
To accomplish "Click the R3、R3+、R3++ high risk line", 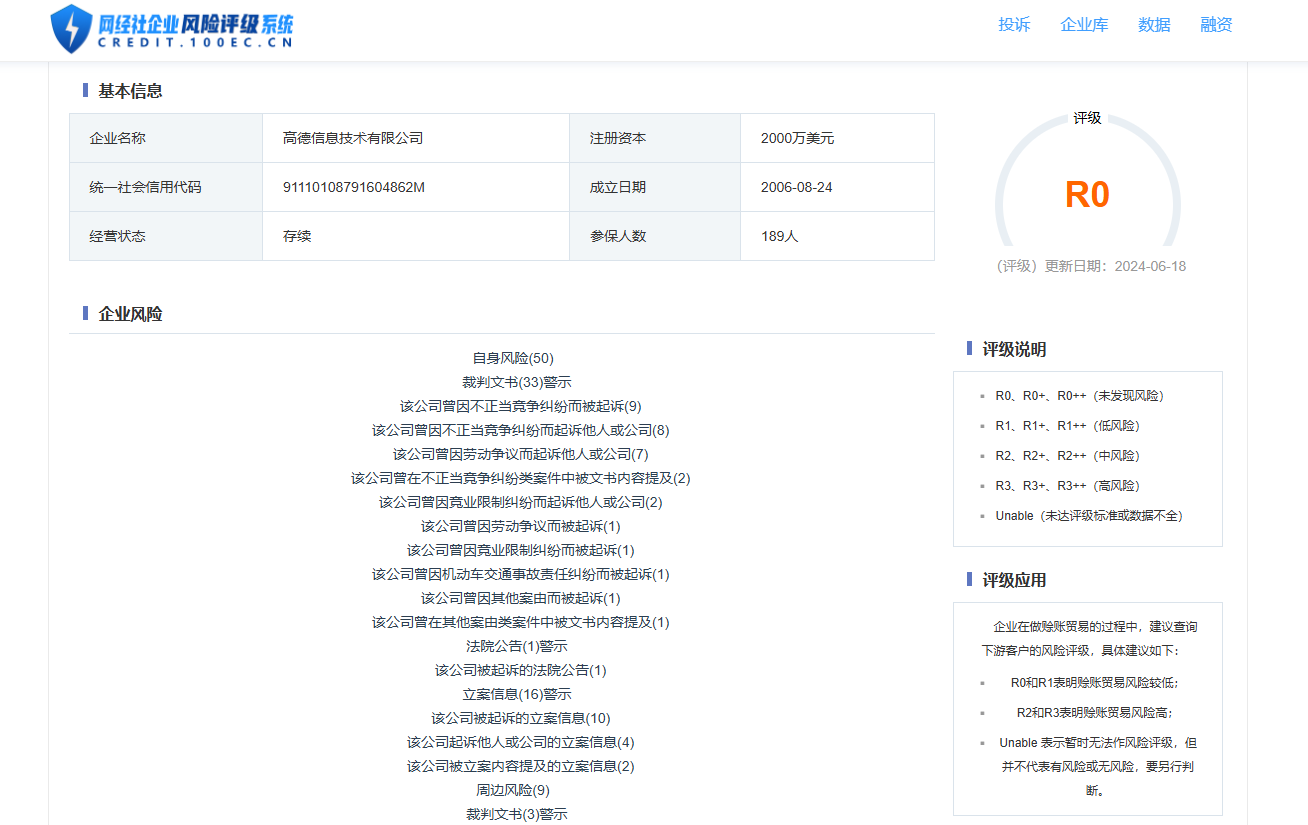I will (1068, 486).
